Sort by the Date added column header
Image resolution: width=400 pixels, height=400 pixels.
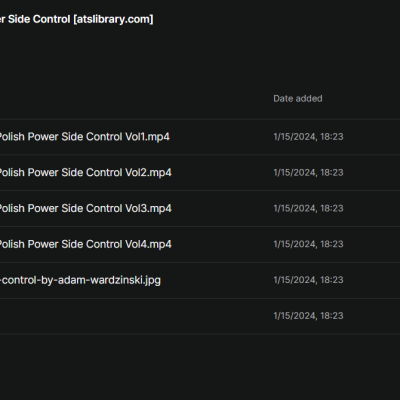pyautogui.click(x=298, y=99)
